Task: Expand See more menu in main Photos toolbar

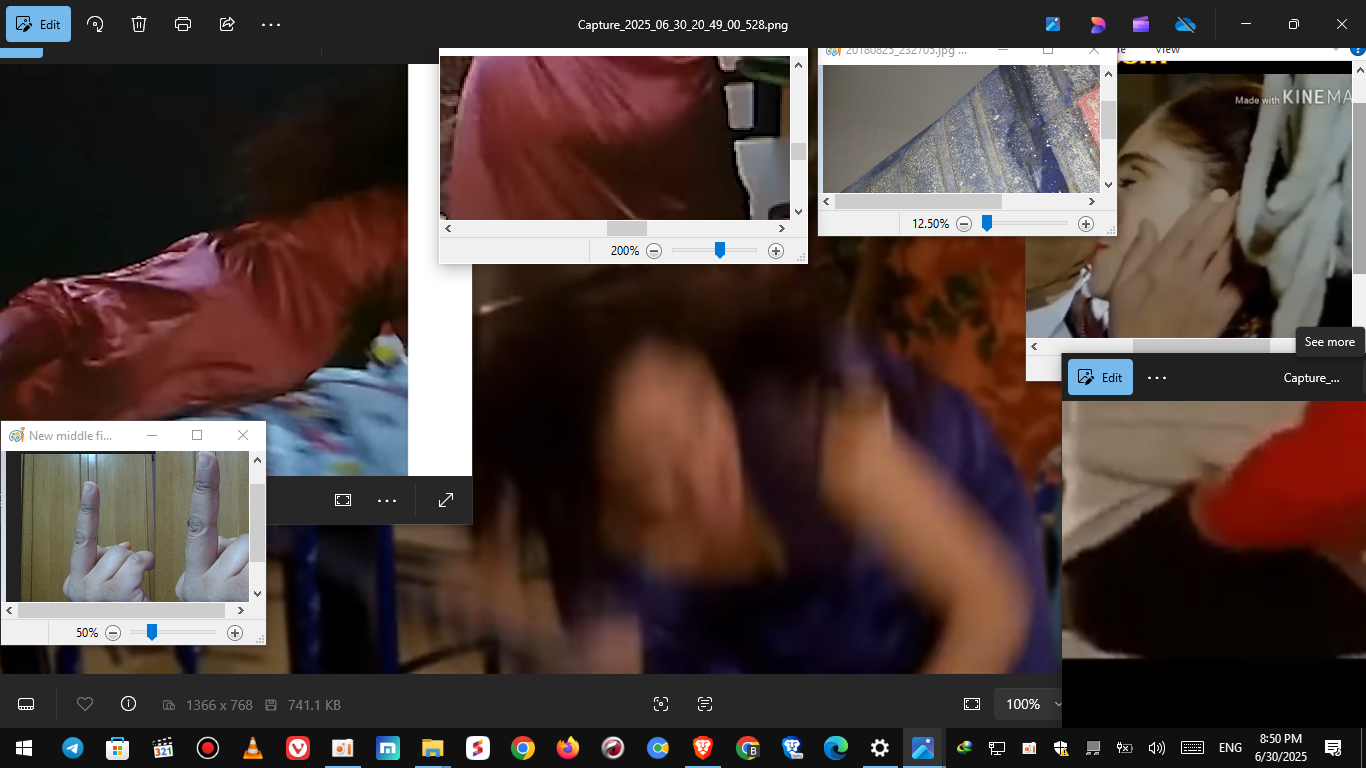Action: click(271, 24)
